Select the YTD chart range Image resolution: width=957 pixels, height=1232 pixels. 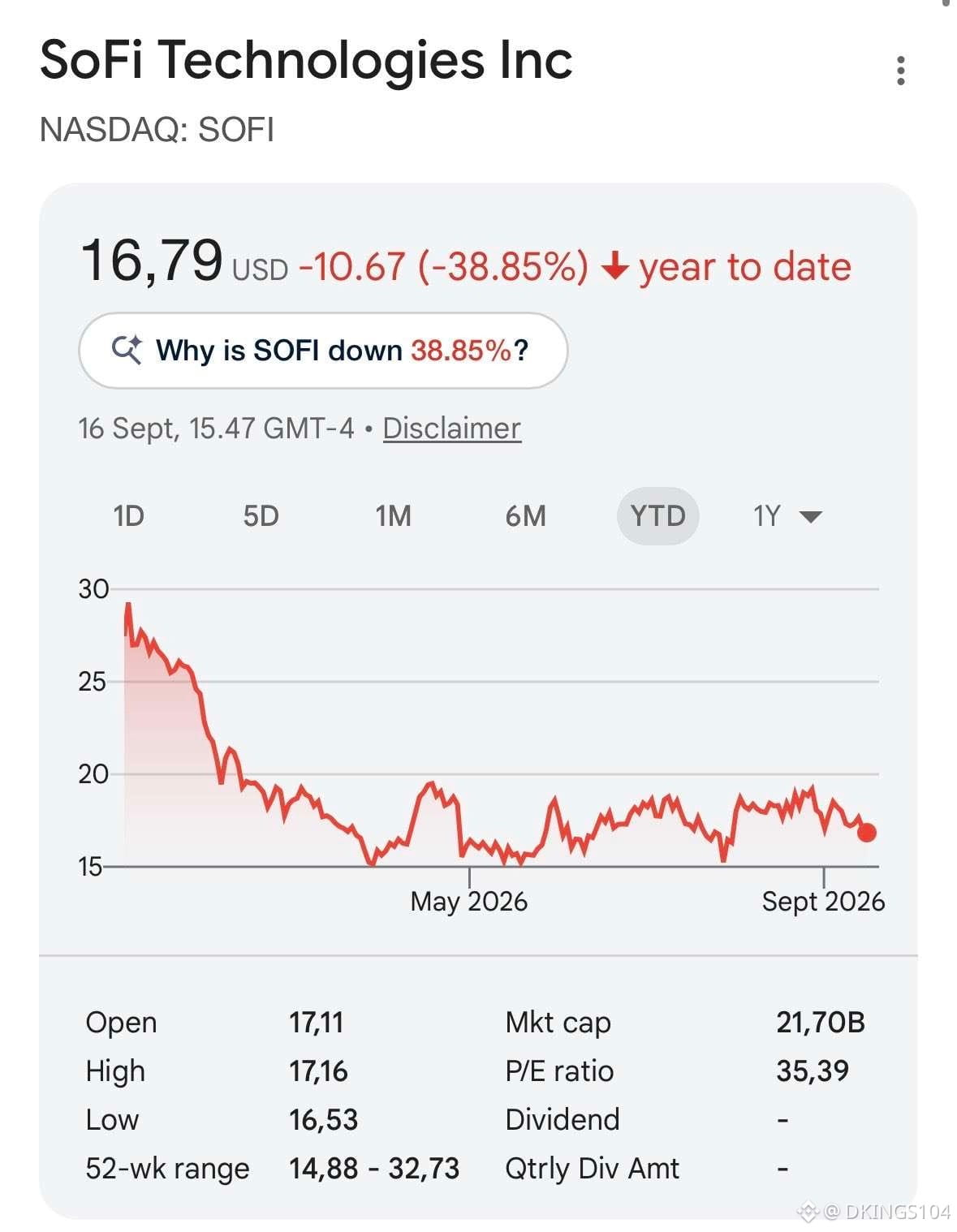point(657,516)
